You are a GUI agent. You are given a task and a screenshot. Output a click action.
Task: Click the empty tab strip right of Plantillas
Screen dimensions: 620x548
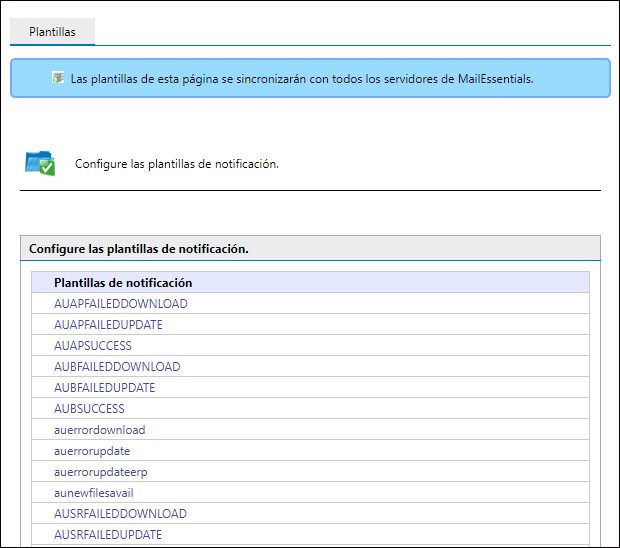pyautogui.click(x=353, y=32)
